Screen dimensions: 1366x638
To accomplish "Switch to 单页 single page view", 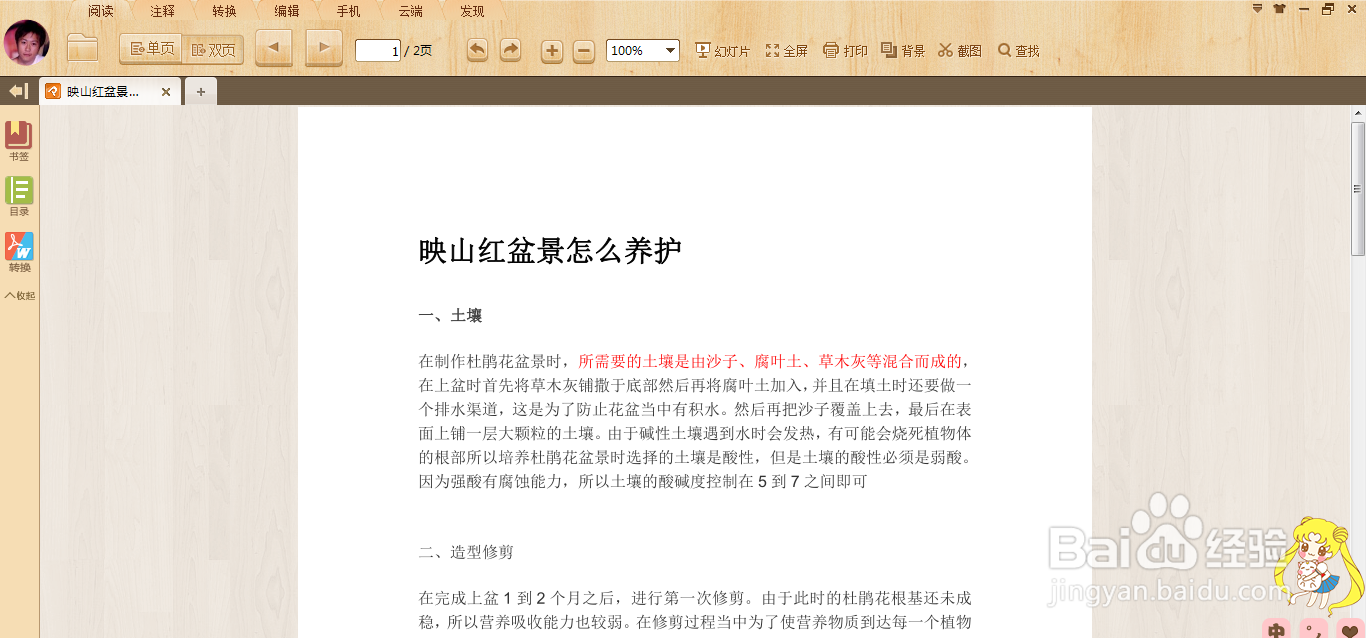I will (151, 49).
